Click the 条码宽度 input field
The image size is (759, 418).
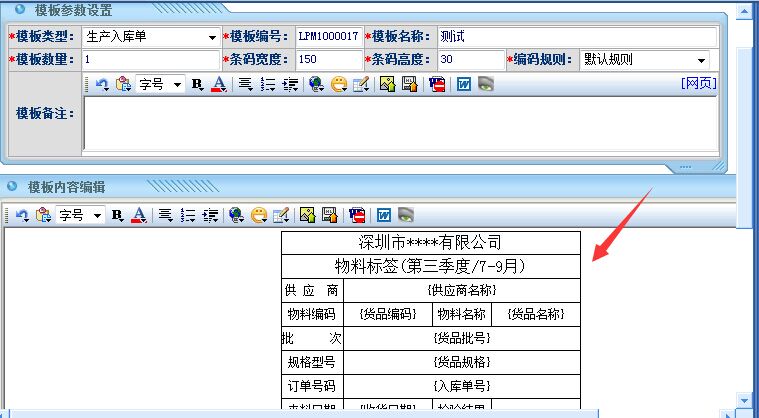click(x=326, y=60)
